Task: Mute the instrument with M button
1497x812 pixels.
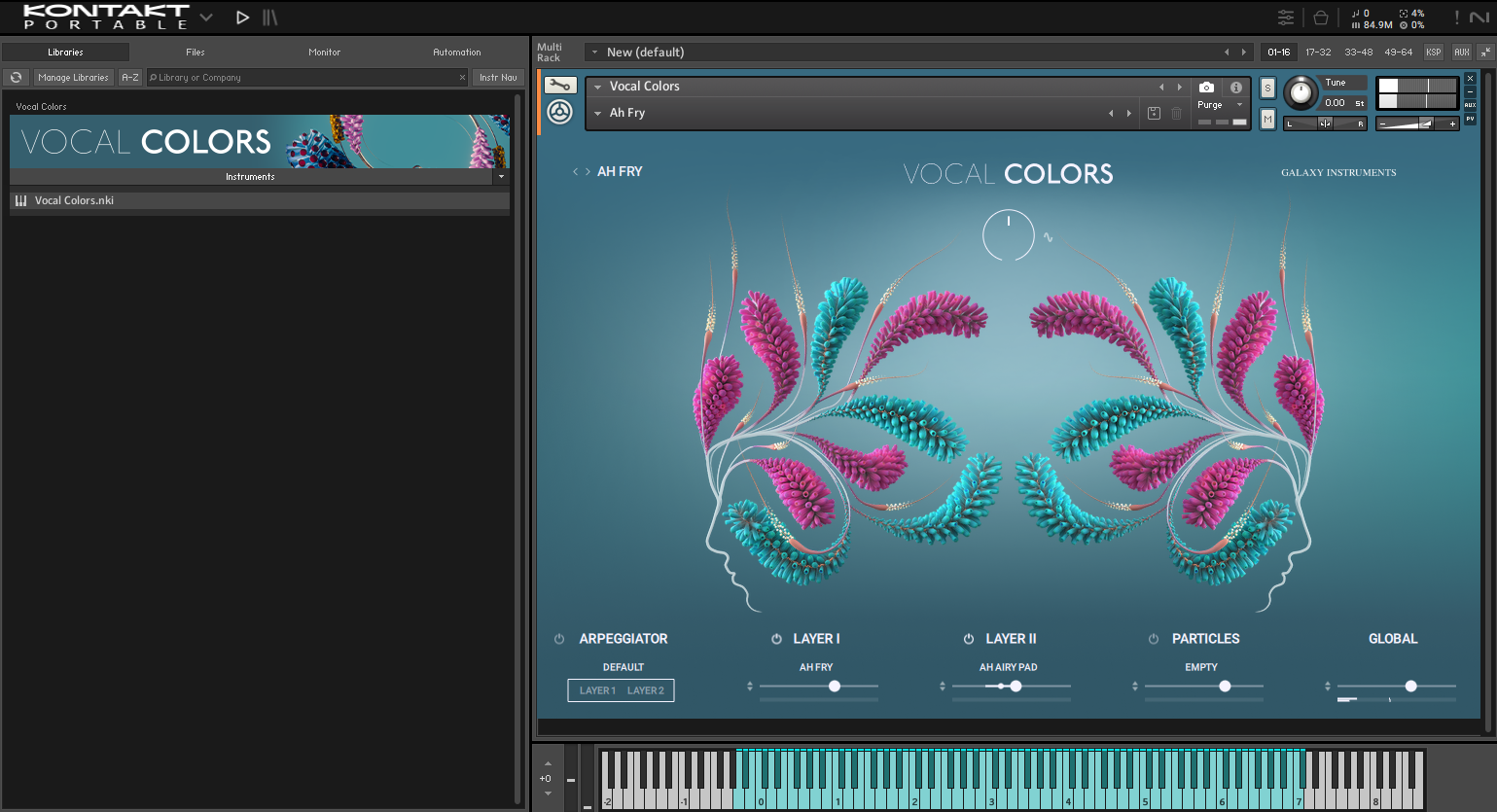Action: 1267,119
